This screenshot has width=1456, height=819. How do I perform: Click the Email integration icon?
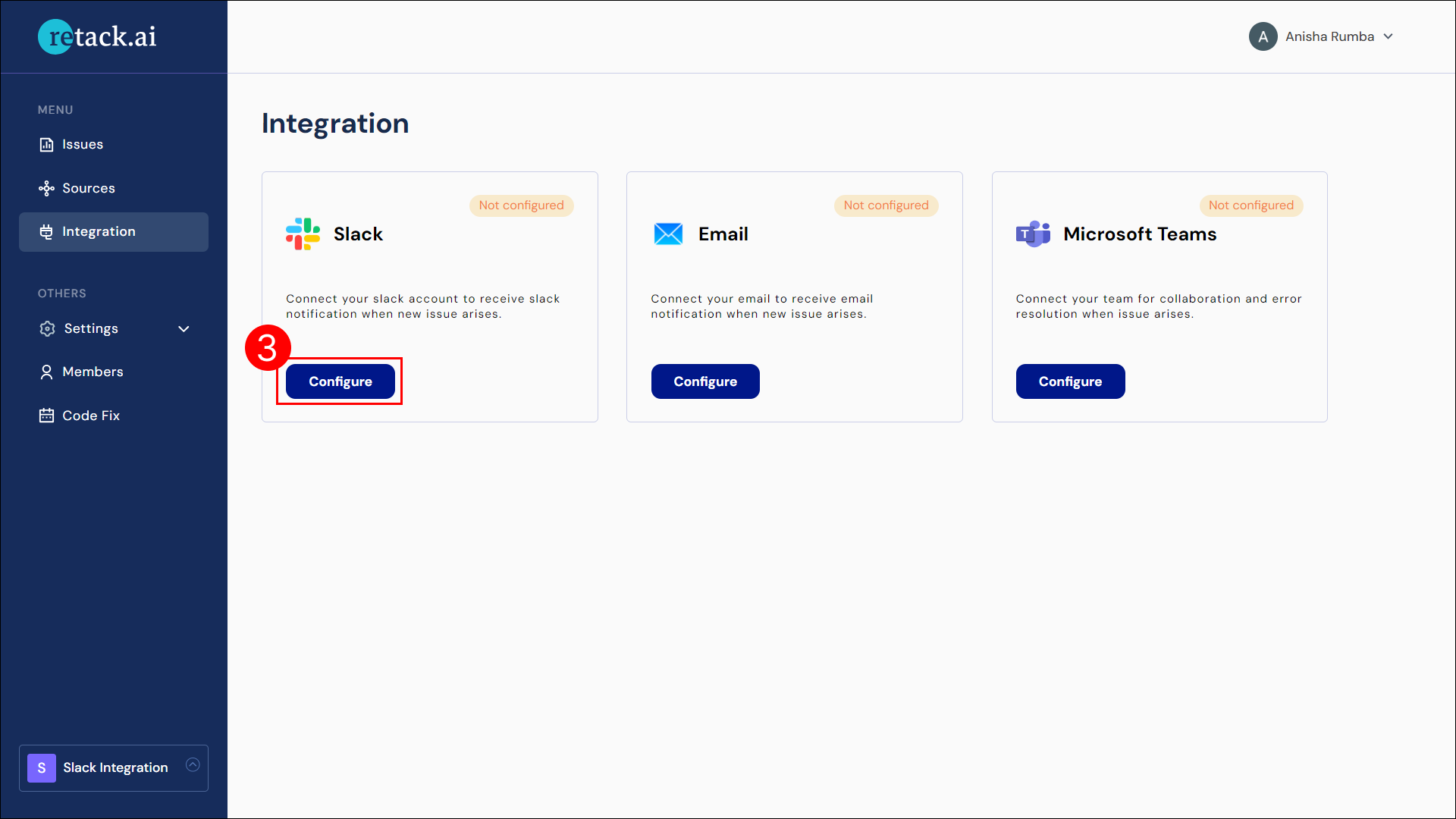point(667,234)
